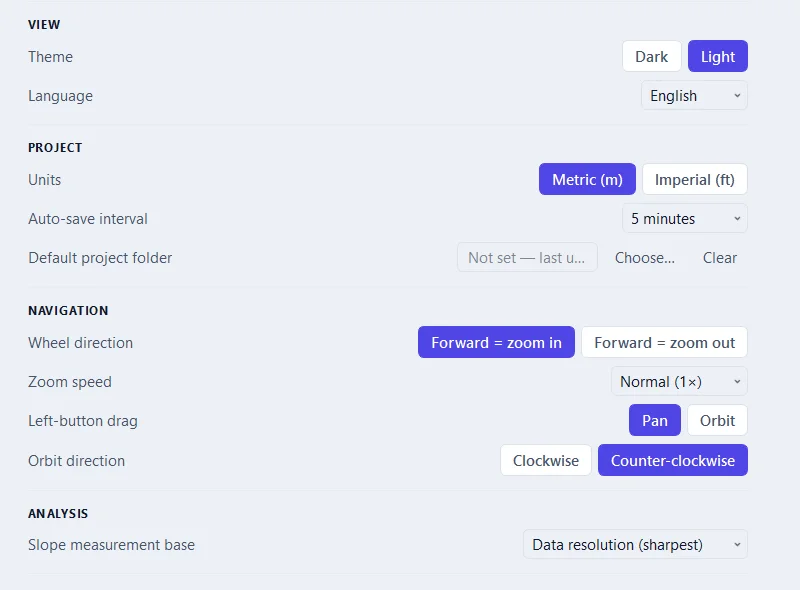This screenshot has height=590, width=800.
Task: Select Counter-clockwise orbit direction
Action: pos(673,460)
